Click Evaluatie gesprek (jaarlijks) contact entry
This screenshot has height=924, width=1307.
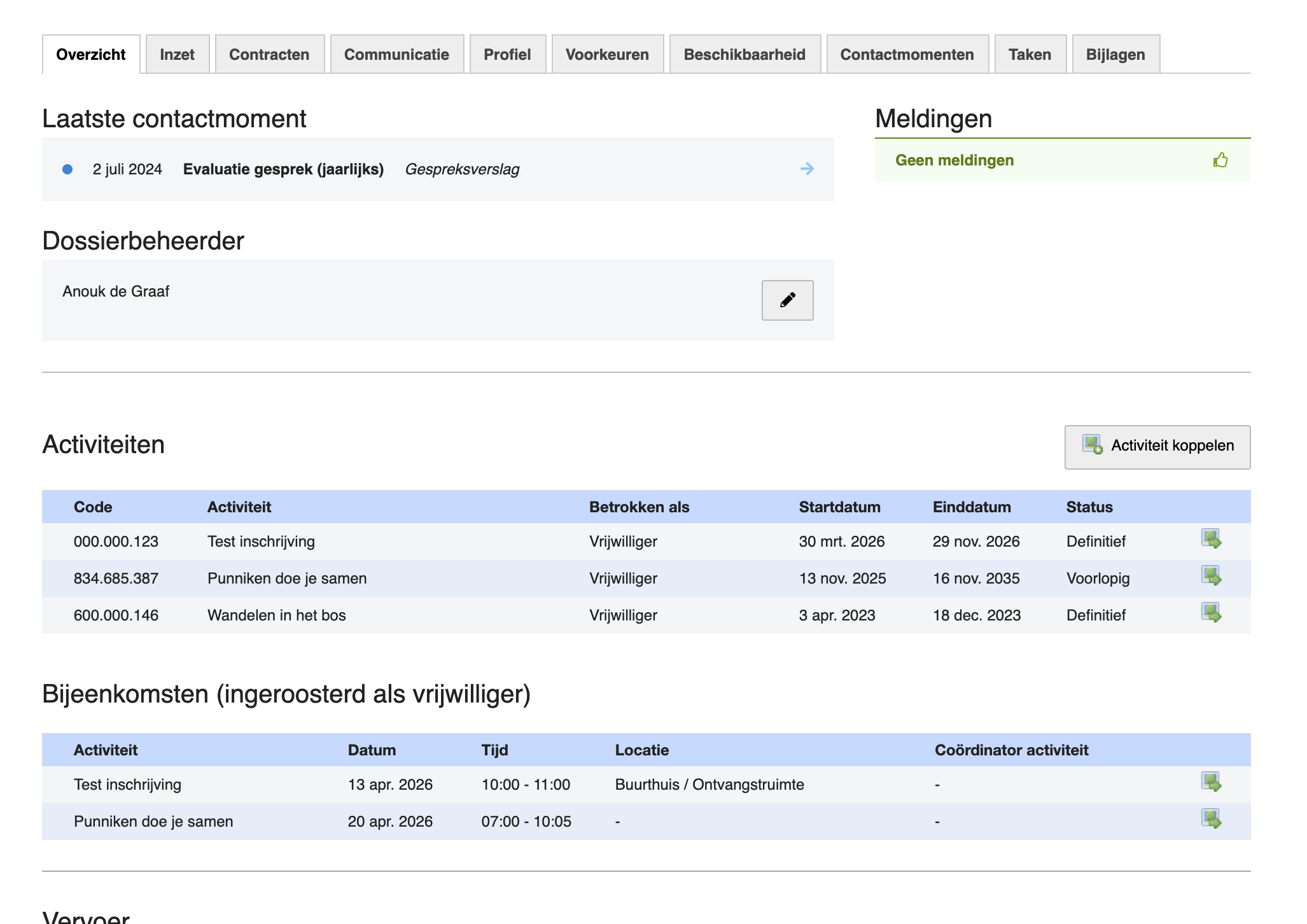(283, 169)
